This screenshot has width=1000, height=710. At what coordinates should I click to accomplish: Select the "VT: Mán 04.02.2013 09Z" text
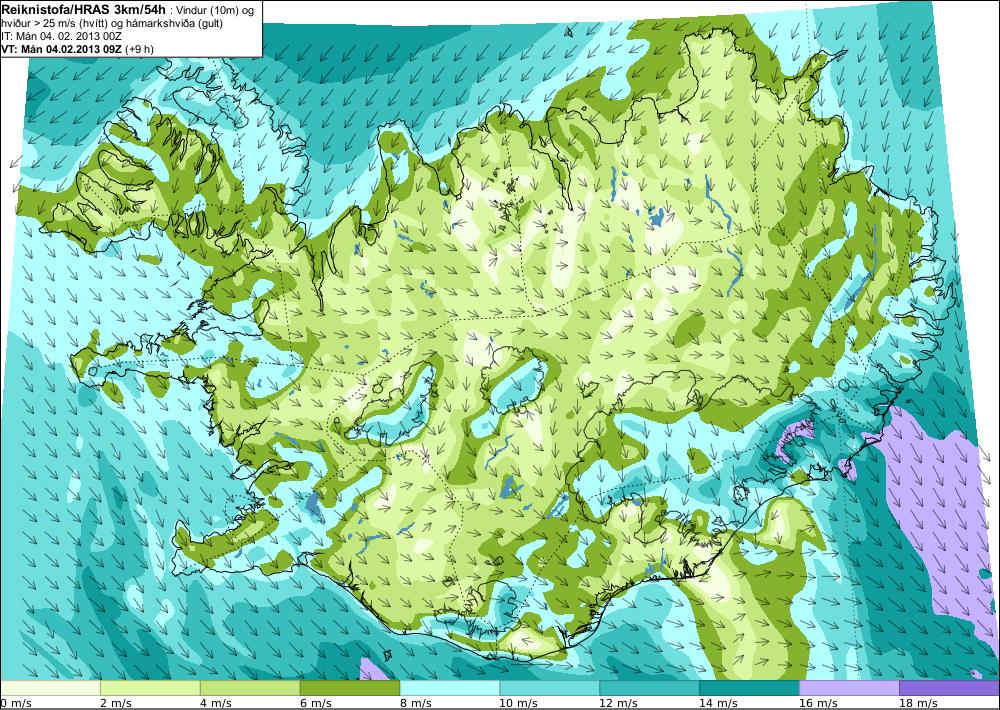click(62, 49)
